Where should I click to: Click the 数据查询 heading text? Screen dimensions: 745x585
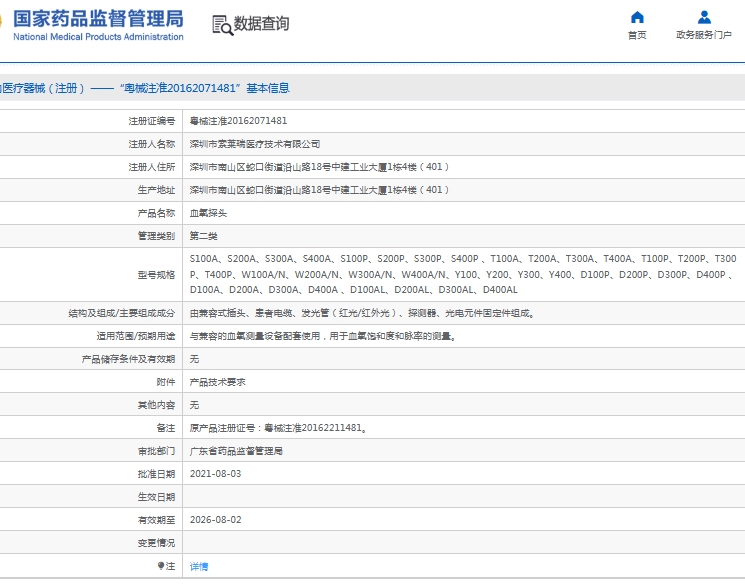pos(262,24)
